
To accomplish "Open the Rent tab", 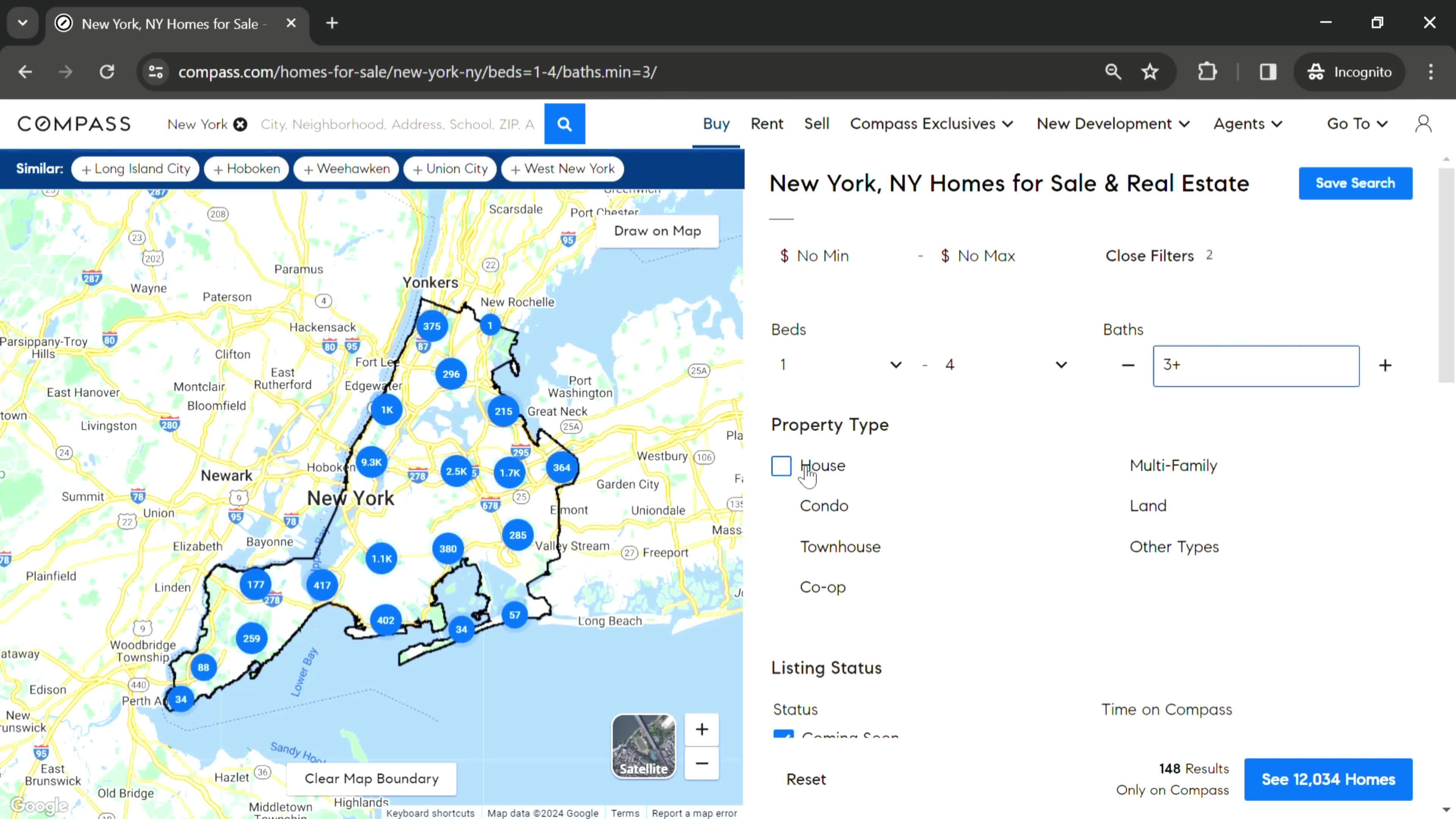I will point(766,124).
